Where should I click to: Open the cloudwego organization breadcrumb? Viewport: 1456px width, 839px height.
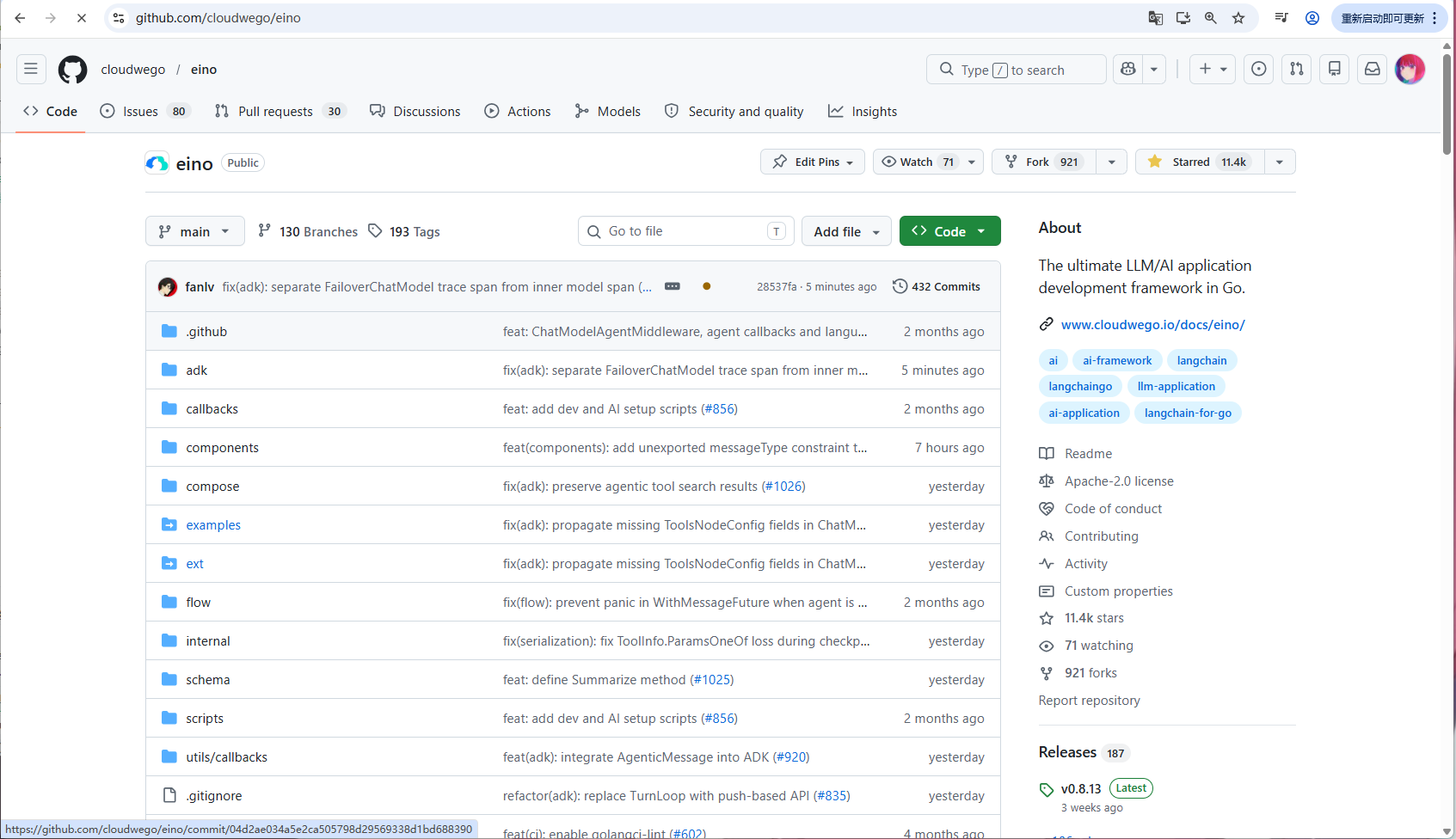pos(133,70)
